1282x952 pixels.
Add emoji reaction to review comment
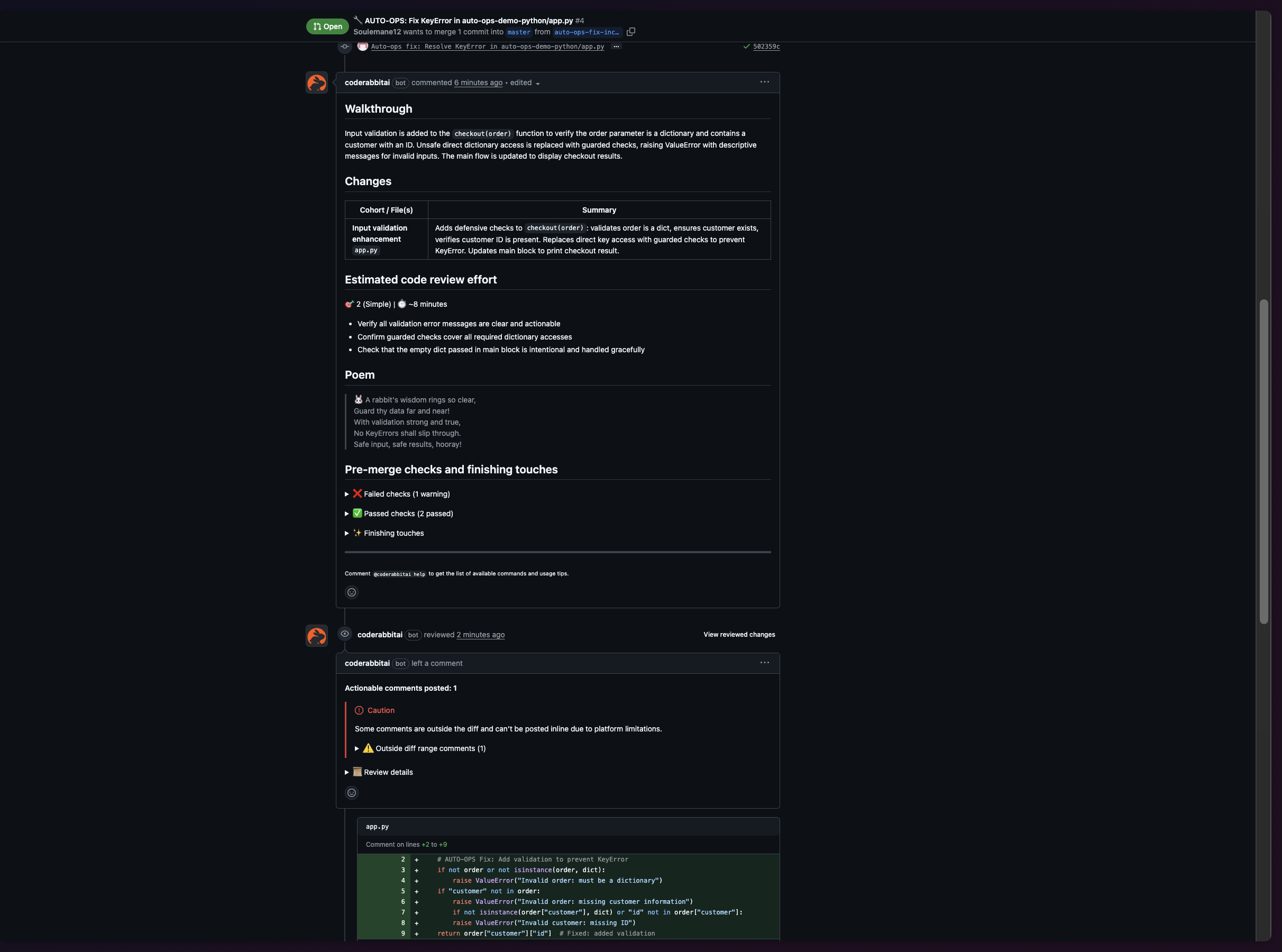coord(352,793)
